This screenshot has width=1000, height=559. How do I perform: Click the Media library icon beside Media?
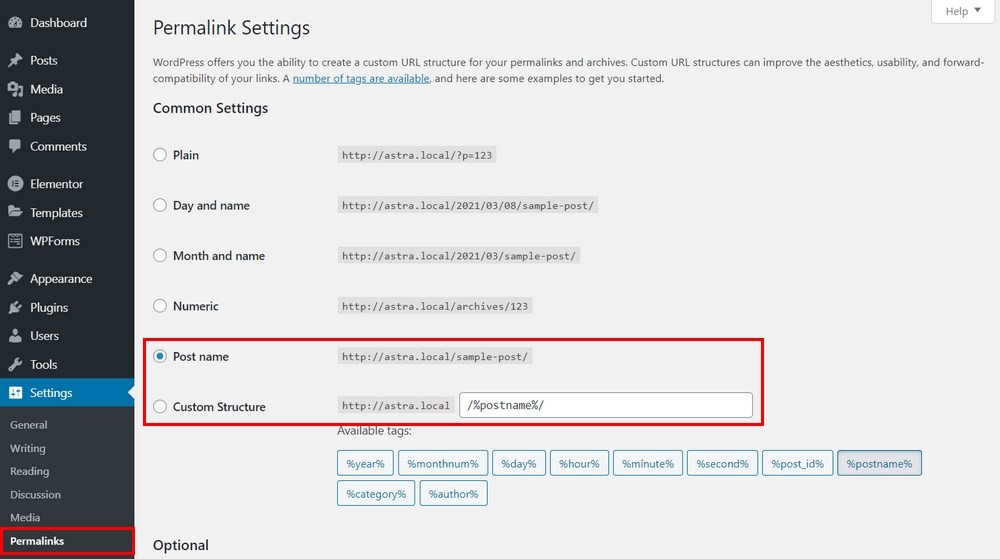15,89
